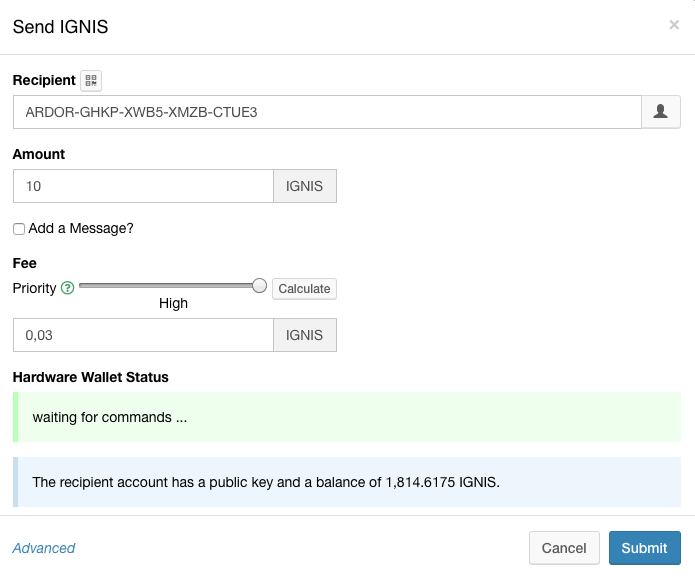Click the 'Add a Message?' label text
The image size is (695, 577).
tap(81, 228)
